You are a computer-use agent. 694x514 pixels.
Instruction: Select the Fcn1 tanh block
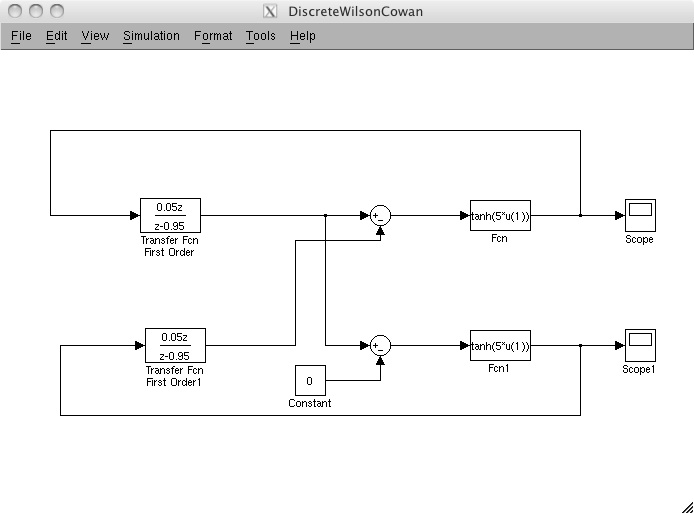pyautogui.click(x=500, y=345)
